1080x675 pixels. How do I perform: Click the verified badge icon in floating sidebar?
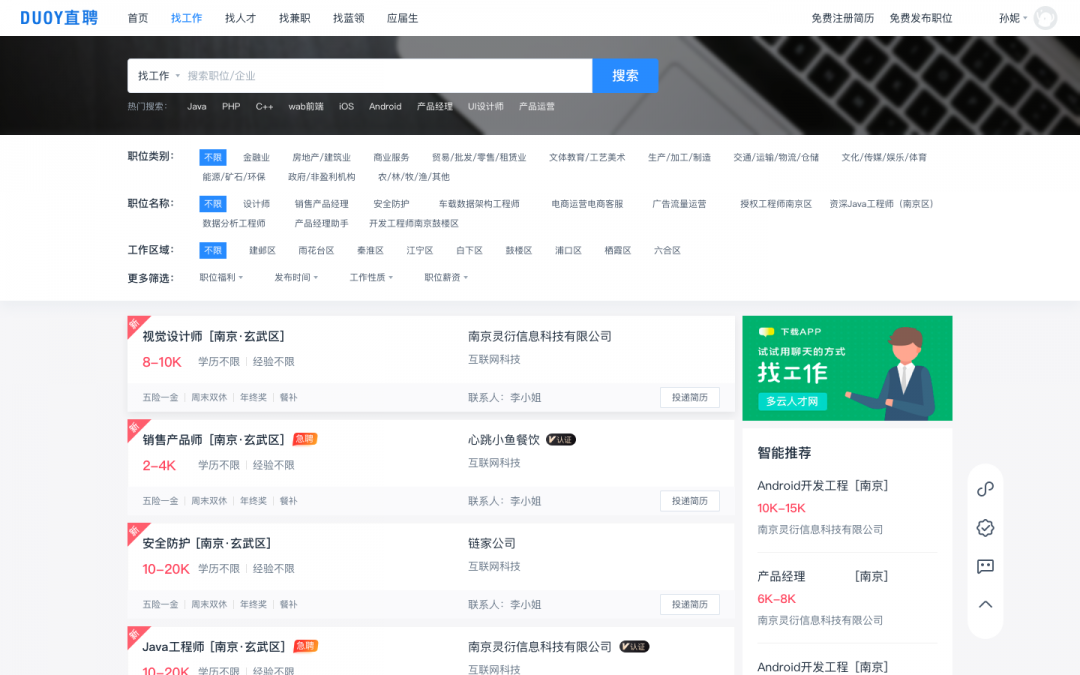click(x=985, y=528)
